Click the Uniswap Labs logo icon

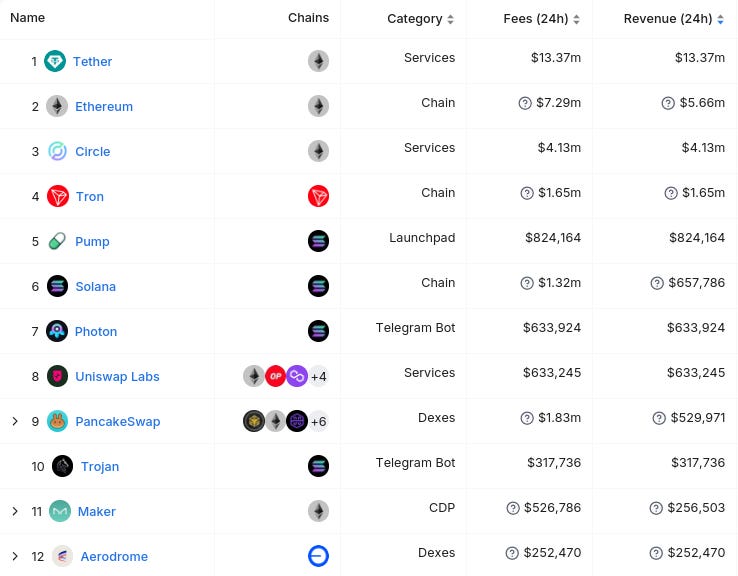(57, 376)
